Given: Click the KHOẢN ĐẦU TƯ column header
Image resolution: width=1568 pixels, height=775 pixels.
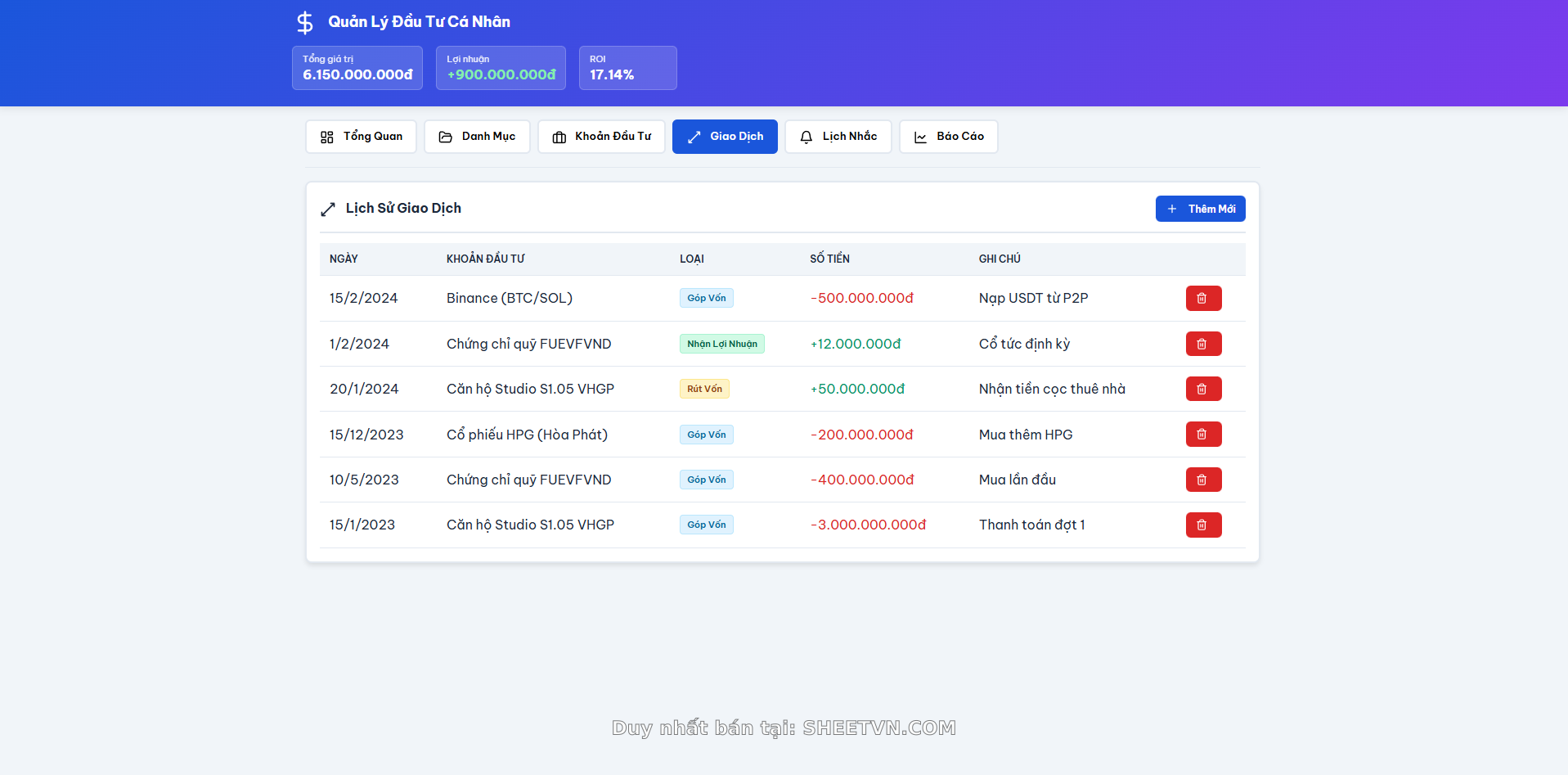Looking at the screenshot, I should pyautogui.click(x=486, y=259).
